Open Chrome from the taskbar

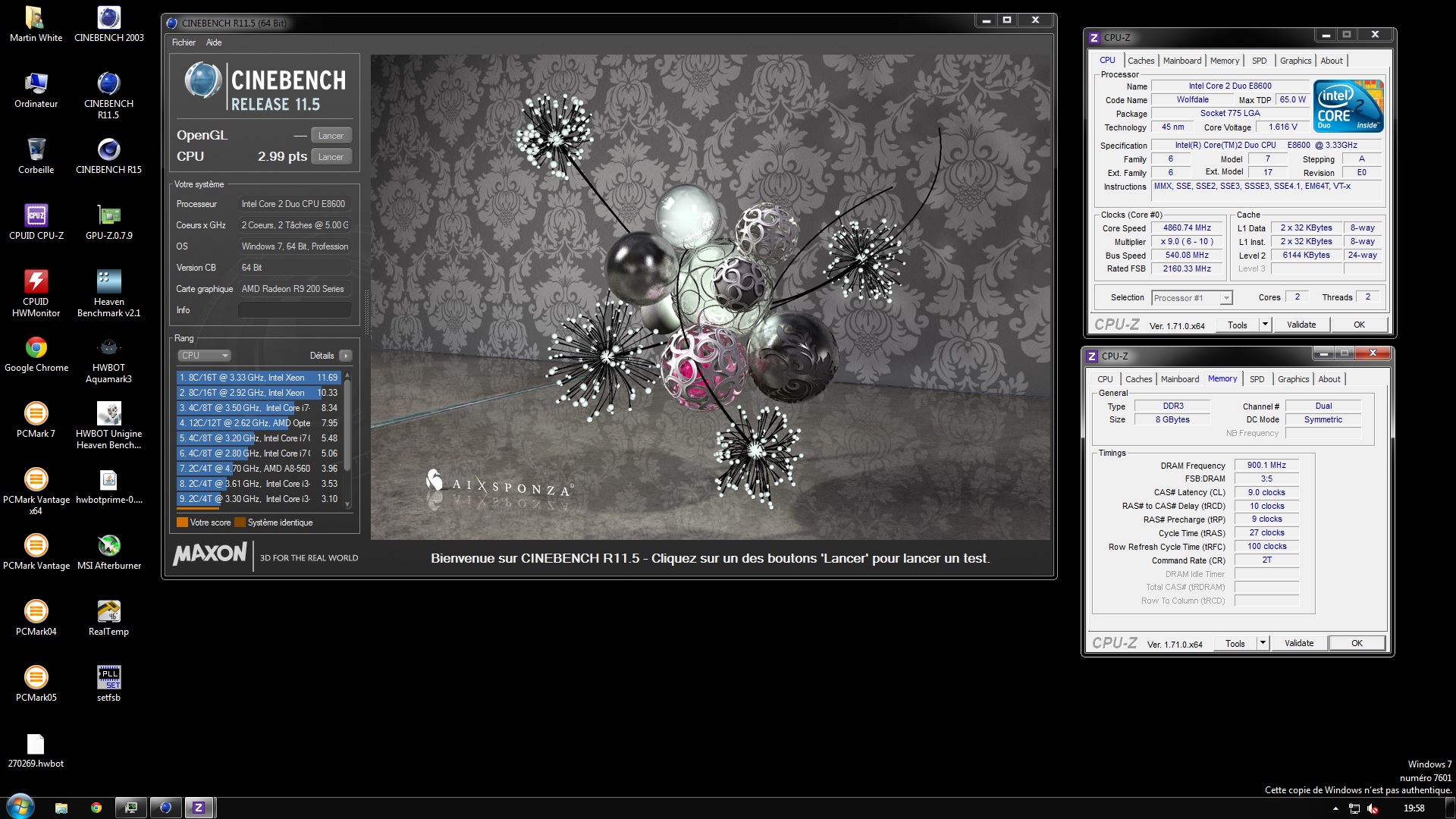[96, 808]
